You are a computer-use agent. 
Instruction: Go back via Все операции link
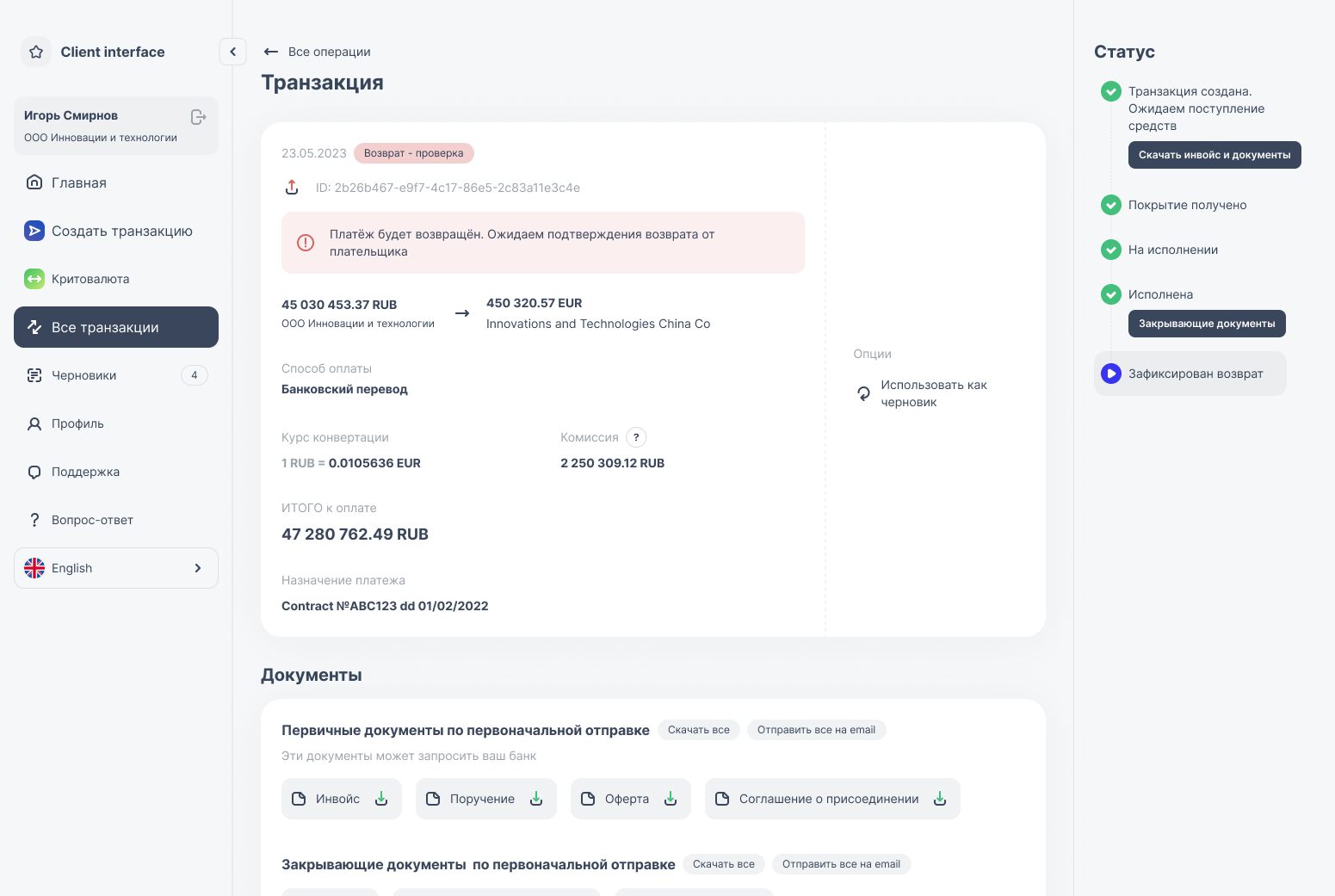click(318, 52)
